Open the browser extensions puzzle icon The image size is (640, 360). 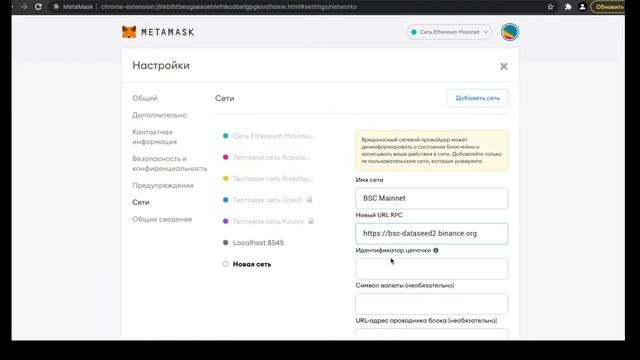pos(568,7)
